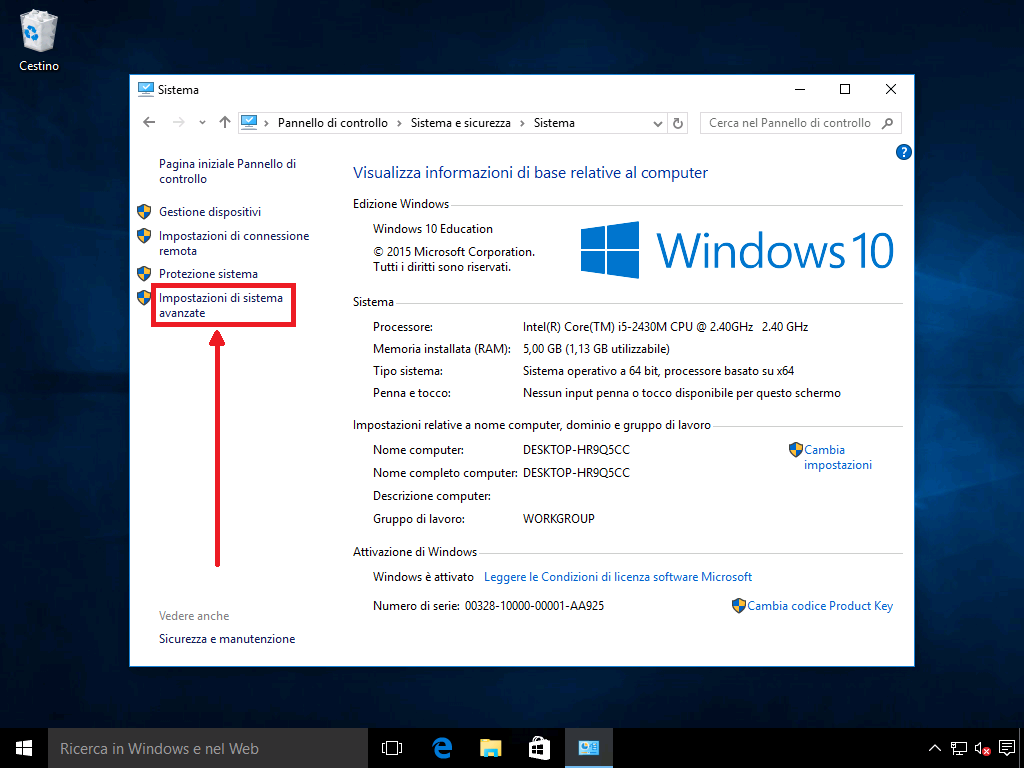Select the computer name beside Nome computer:
The image size is (1024, 768).
pyautogui.click(x=576, y=449)
